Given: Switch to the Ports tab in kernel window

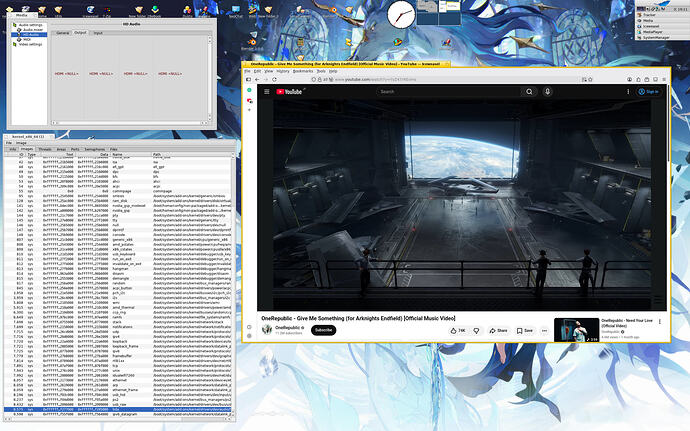Looking at the screenshot, I should click(75, 149).
